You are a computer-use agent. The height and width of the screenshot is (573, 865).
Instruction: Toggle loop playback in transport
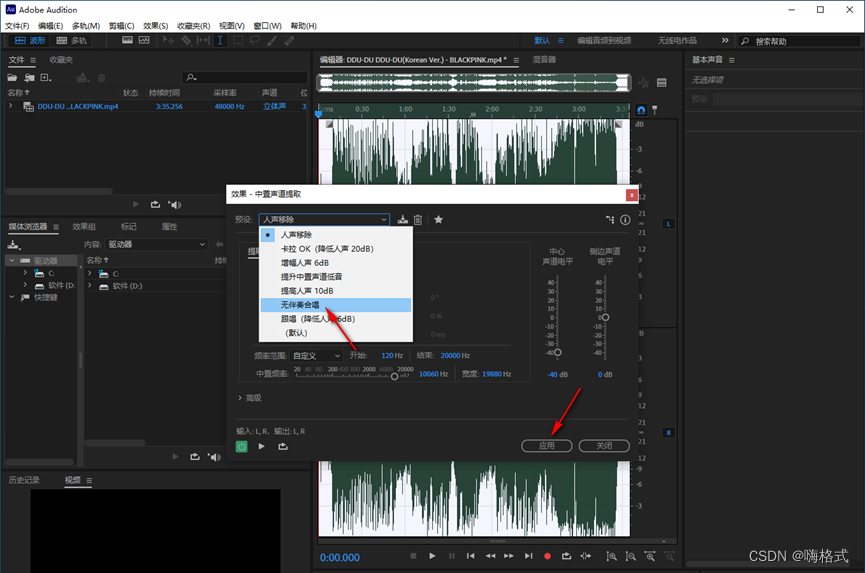pyautogui.click(x=567, y=556)
